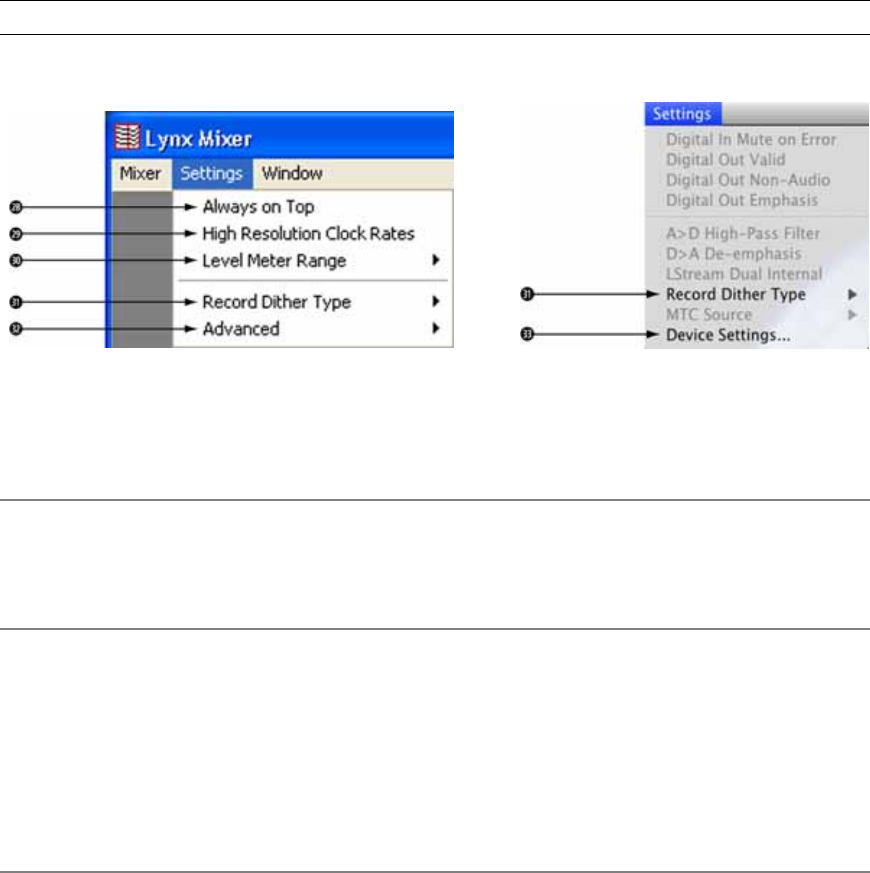Open the Mixer menu in Lynx Mixer
Screen dimensions: 870x873
coord(140,173)
